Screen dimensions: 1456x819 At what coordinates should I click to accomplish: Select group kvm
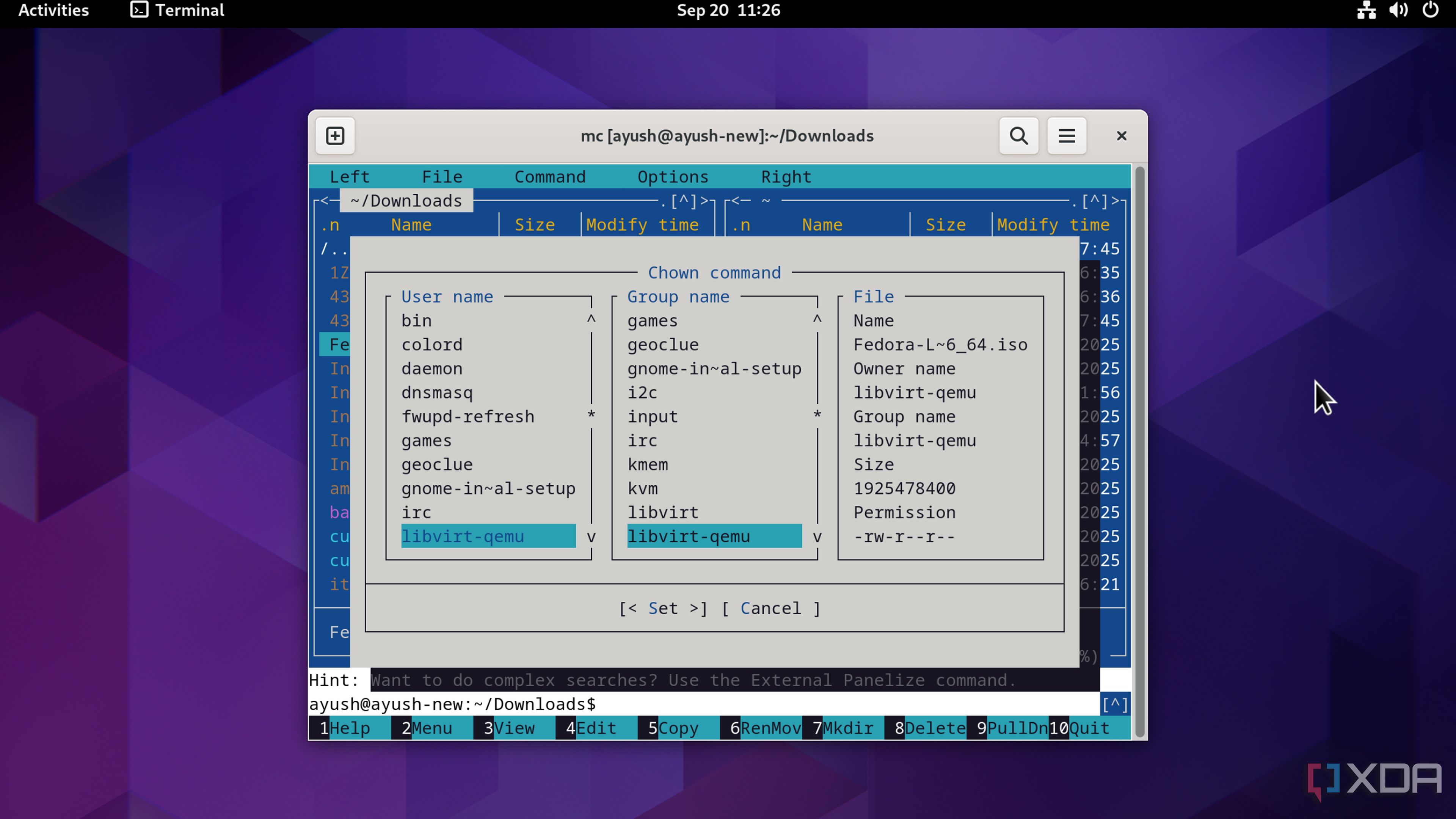pyautogui.click(x=714, y=488)
